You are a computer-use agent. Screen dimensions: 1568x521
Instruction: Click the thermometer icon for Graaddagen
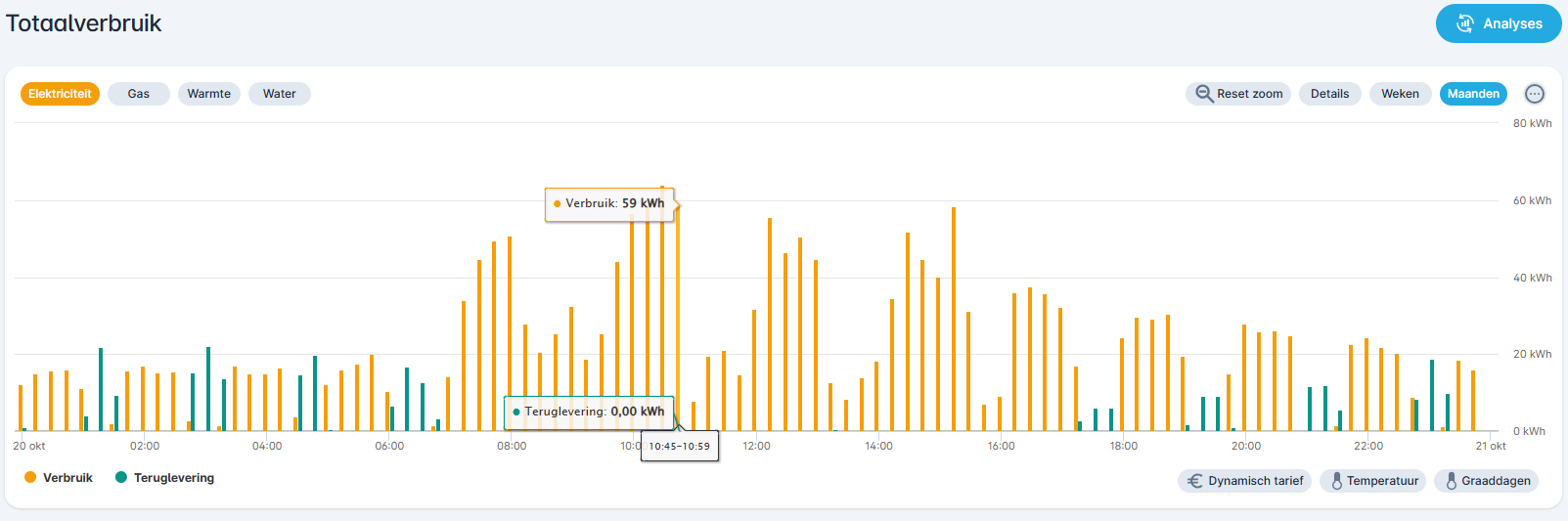pos(1451,481)
